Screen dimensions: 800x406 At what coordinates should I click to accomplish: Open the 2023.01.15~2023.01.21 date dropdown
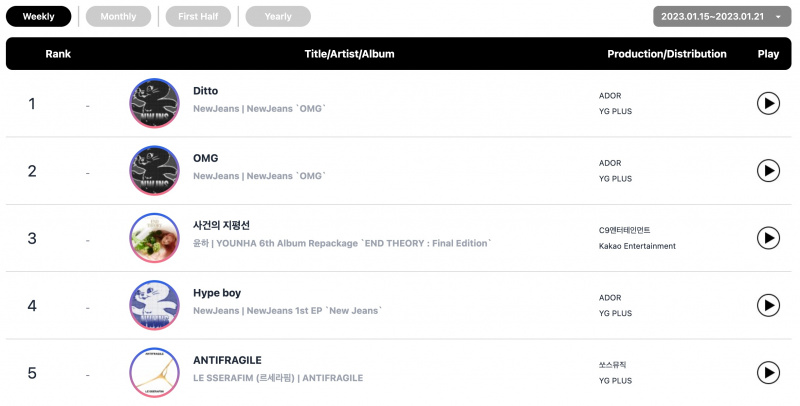pos(722,16)
